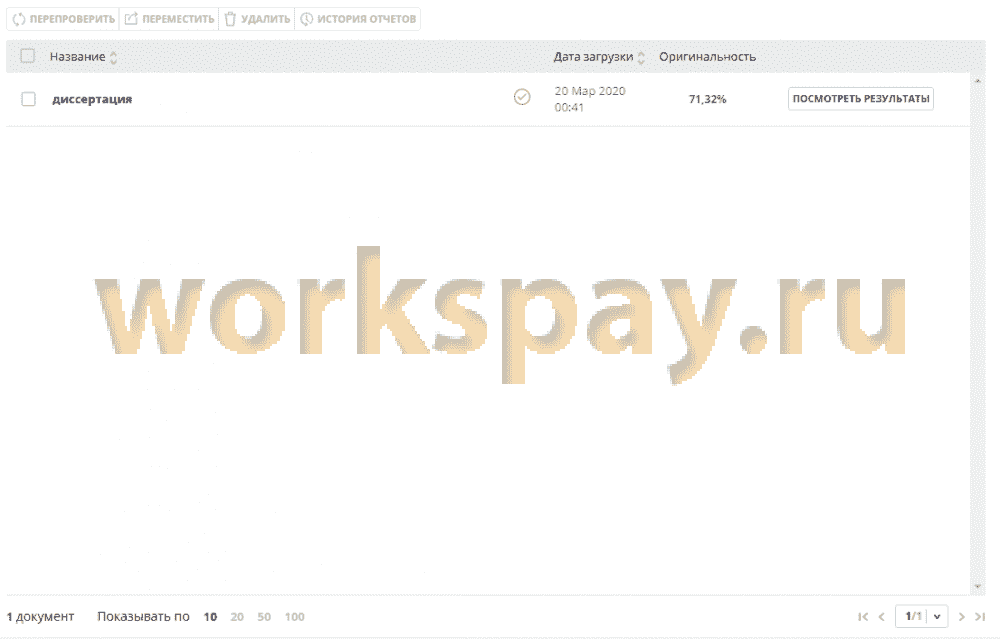Toggle the select-all checkbox in header
1000x639 pixels.
27,56
